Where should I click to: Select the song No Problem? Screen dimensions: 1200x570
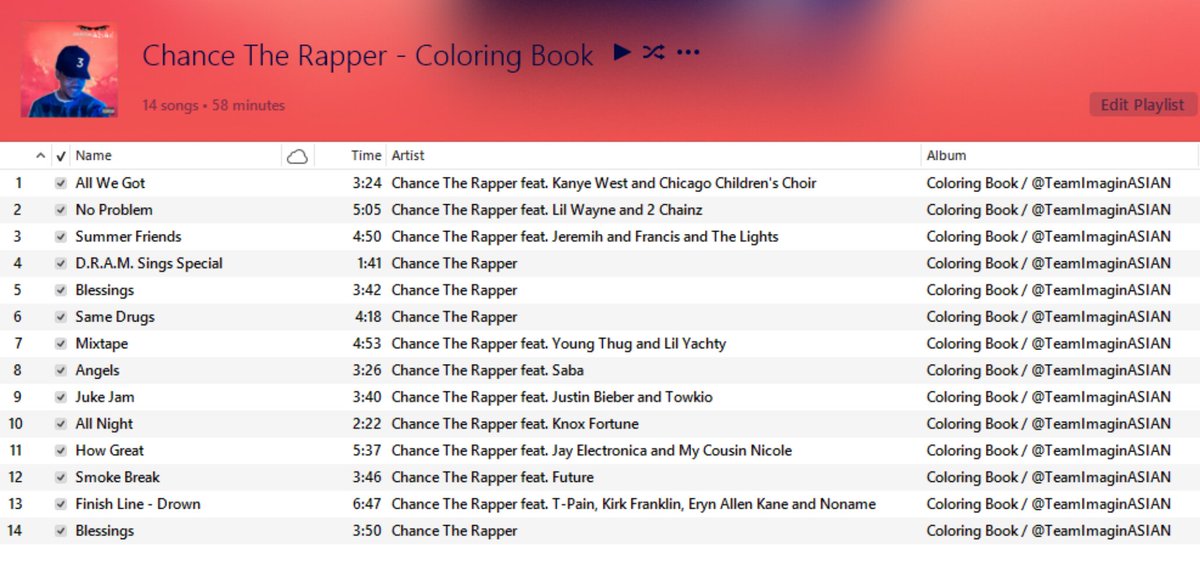click(114, 210)
